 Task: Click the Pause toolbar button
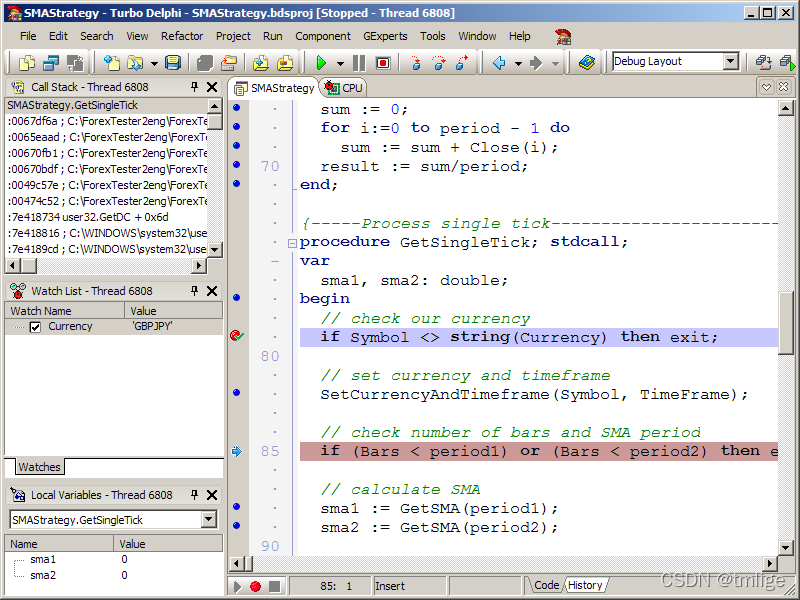(x=359, y=63)
